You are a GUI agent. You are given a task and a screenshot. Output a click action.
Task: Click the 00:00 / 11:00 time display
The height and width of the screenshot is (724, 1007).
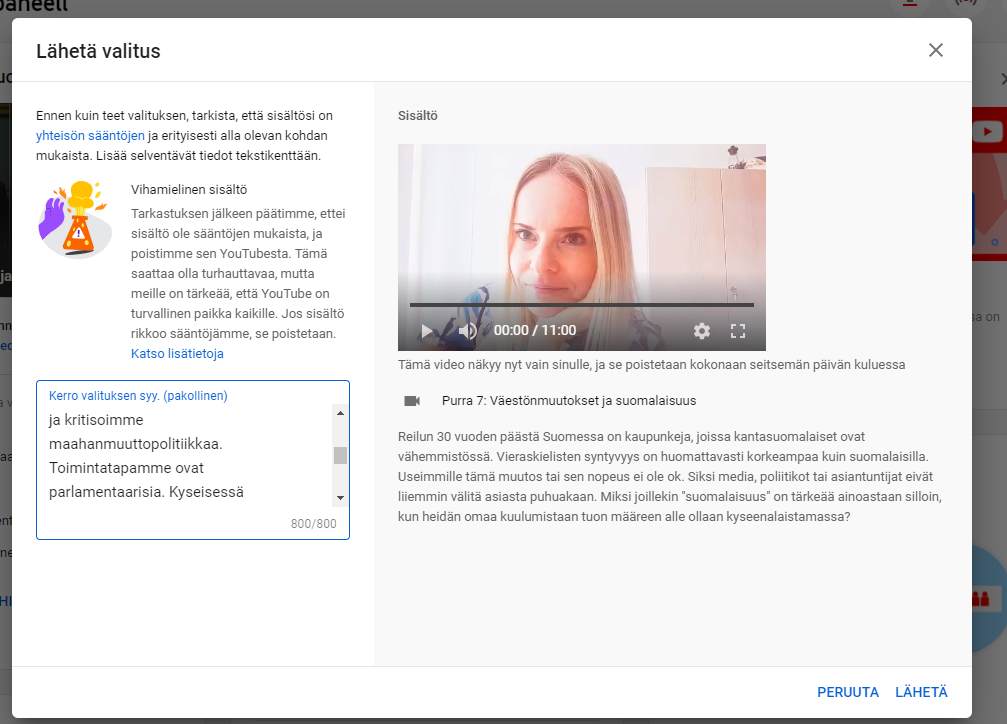pyautogui.click(x=535, y=331)
